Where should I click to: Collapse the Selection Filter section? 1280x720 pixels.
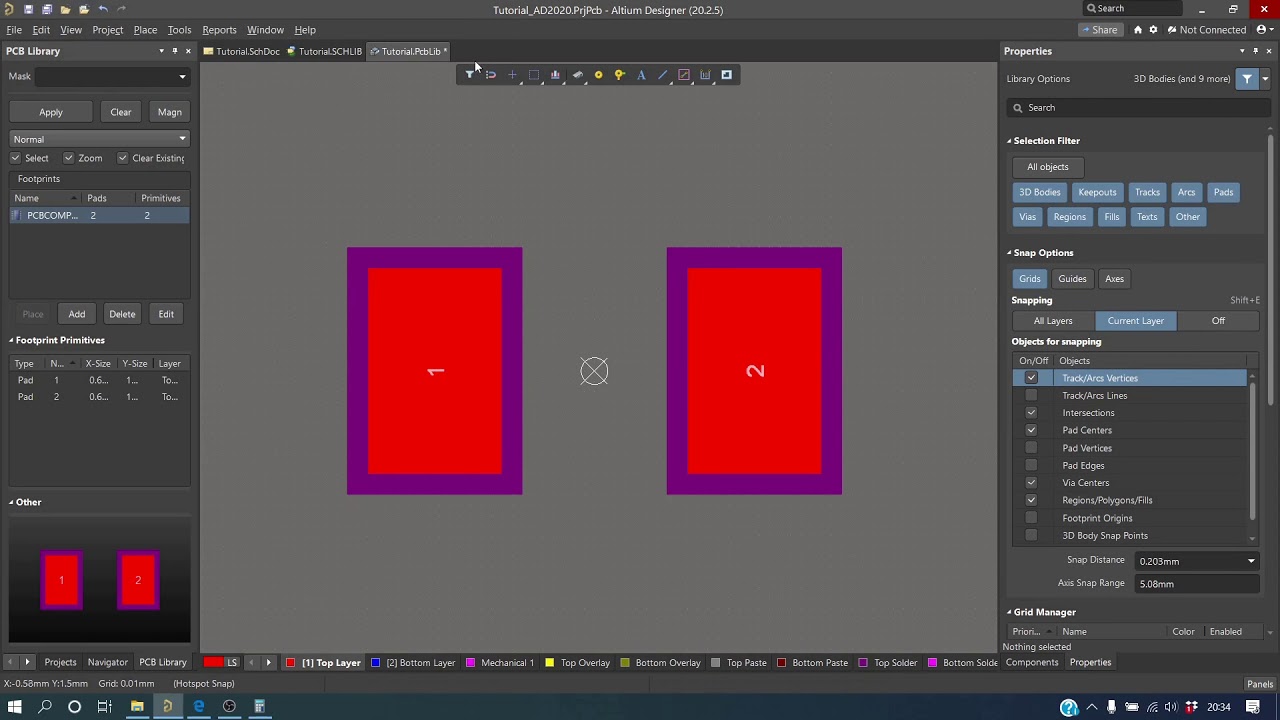(1009, 141)
